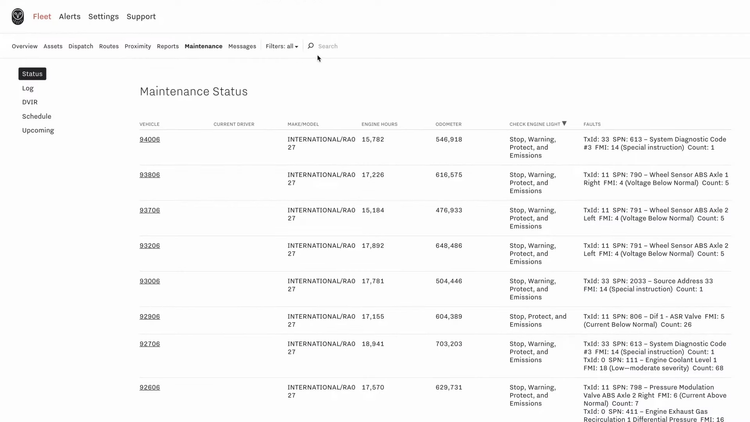
Task: Open DVIR in the sidebar
Action: [30, 102]
